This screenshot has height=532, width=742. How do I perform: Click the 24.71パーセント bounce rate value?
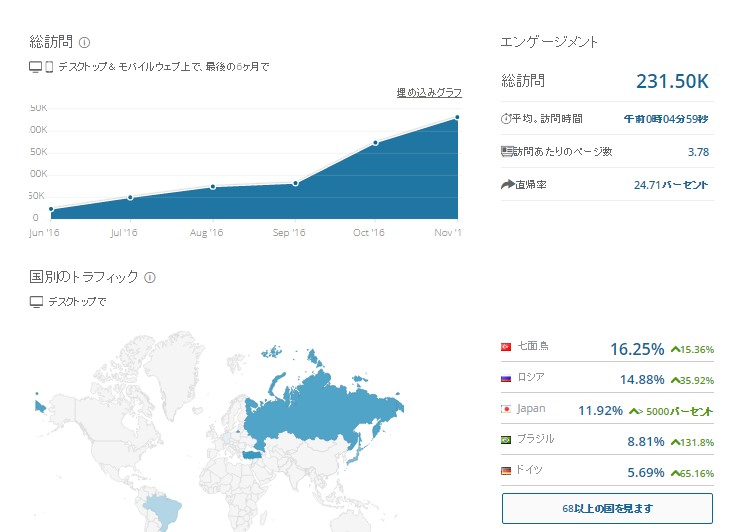point(671,185)
